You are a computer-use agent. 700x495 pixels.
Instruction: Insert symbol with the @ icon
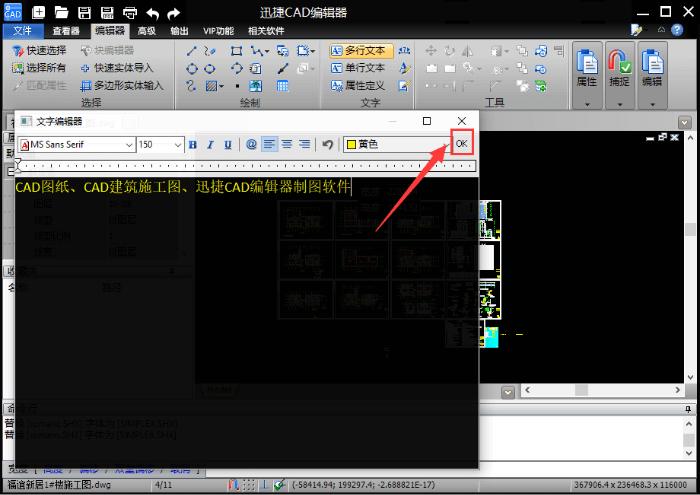click(x=251, y=144)
